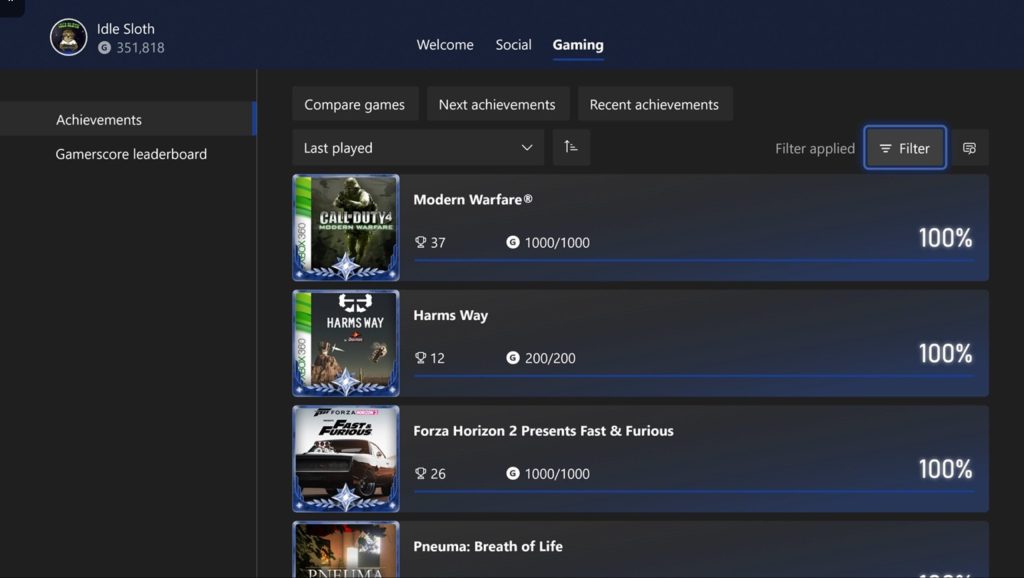Toggle sort order ascending/descending icon
1024x578 pixels.
(x=571, y=147)
